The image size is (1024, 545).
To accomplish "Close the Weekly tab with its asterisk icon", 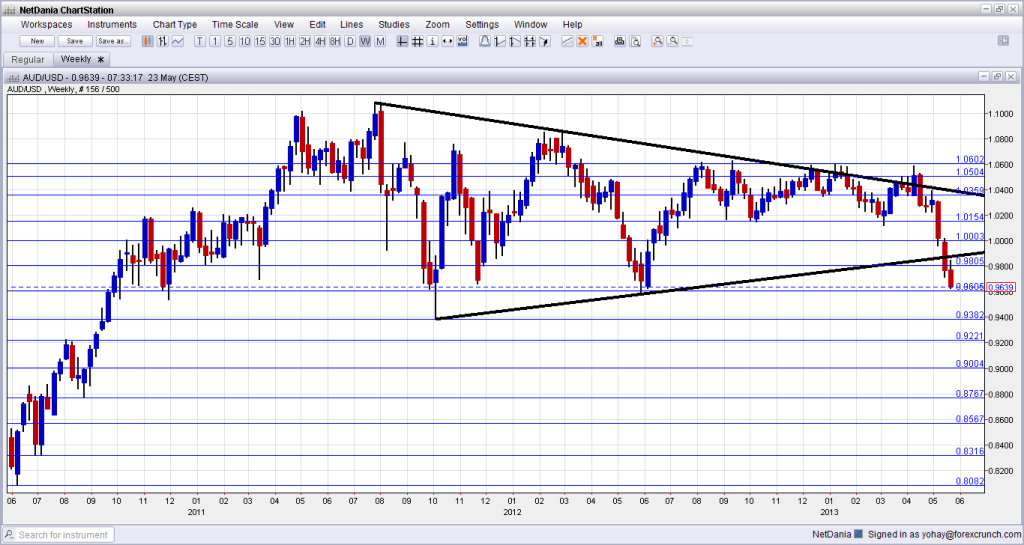I will click(101, 59).
